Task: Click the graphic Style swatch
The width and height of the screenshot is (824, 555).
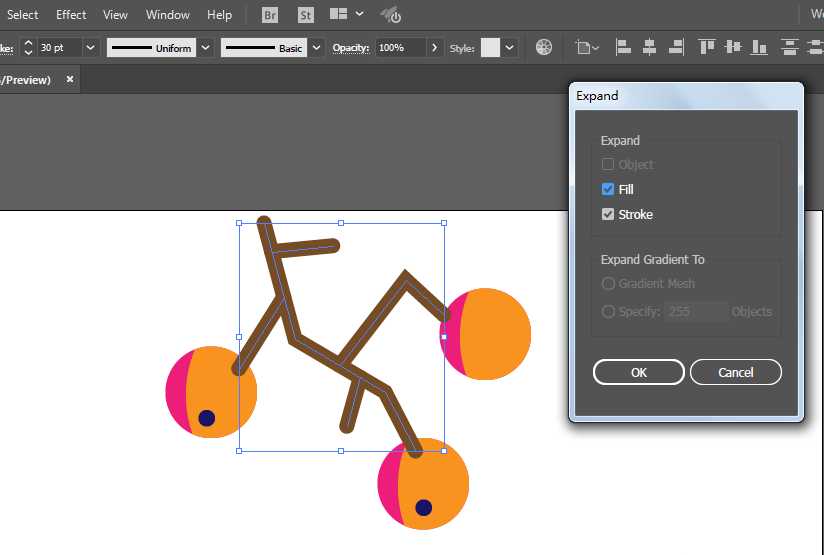Action: point(490,47)
